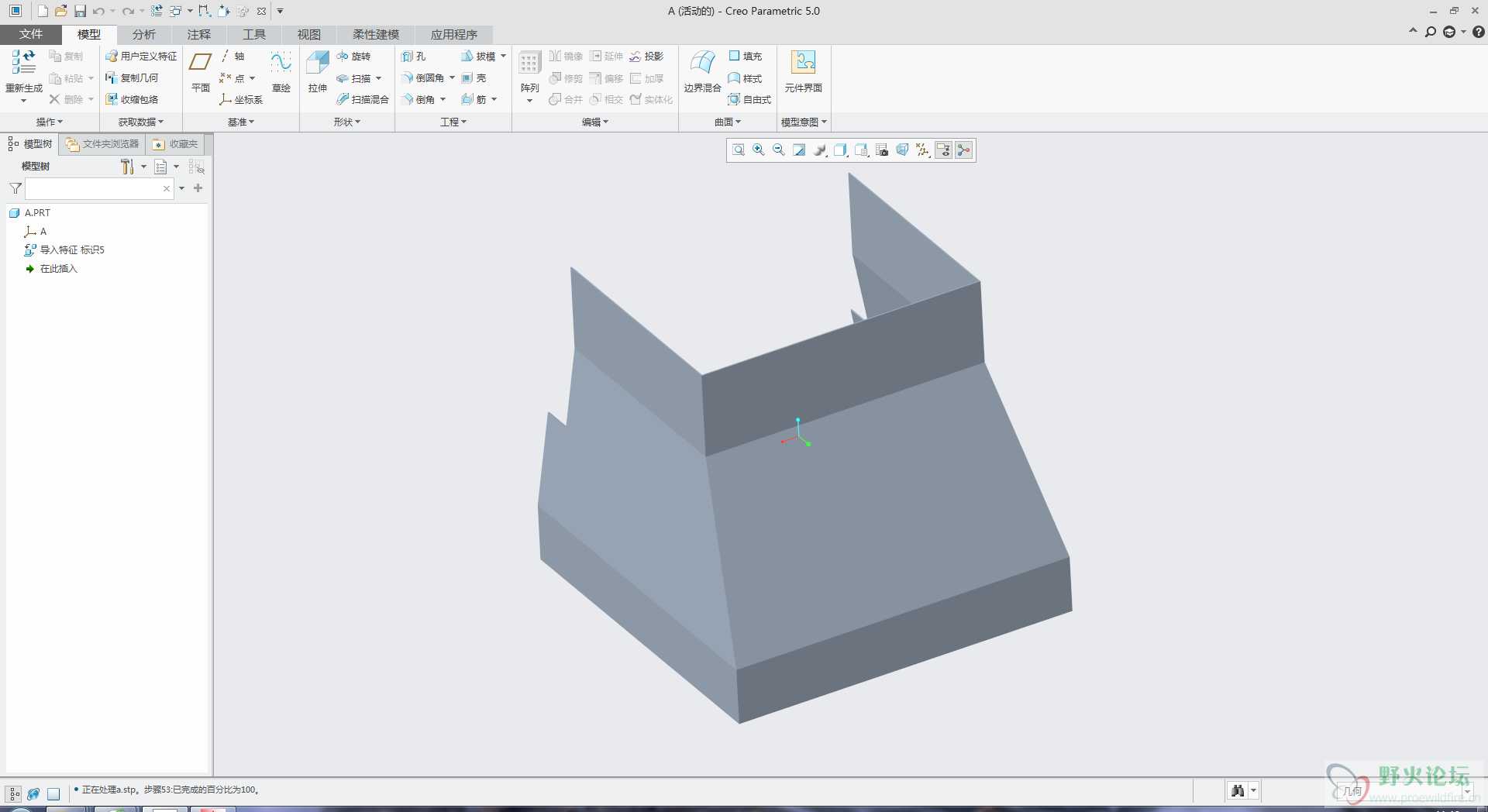The height and width of the screenshot is (812, 1488).
Task: Open the Folder Browser (文件夹浏览器) tab
Action: tap(102, 144)
